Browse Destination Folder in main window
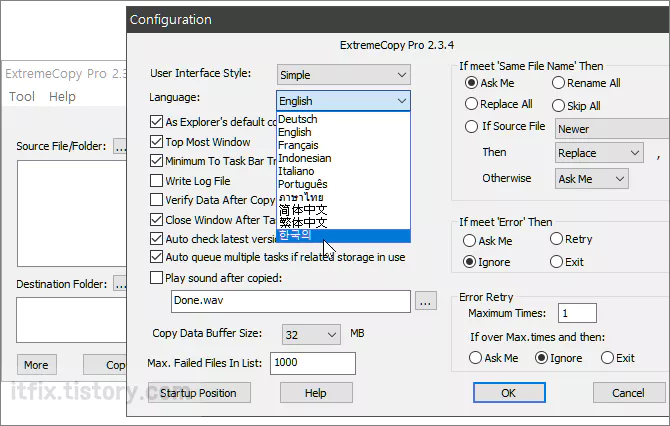This screenshot has height=426, width=670. click(x=120, y=284)
